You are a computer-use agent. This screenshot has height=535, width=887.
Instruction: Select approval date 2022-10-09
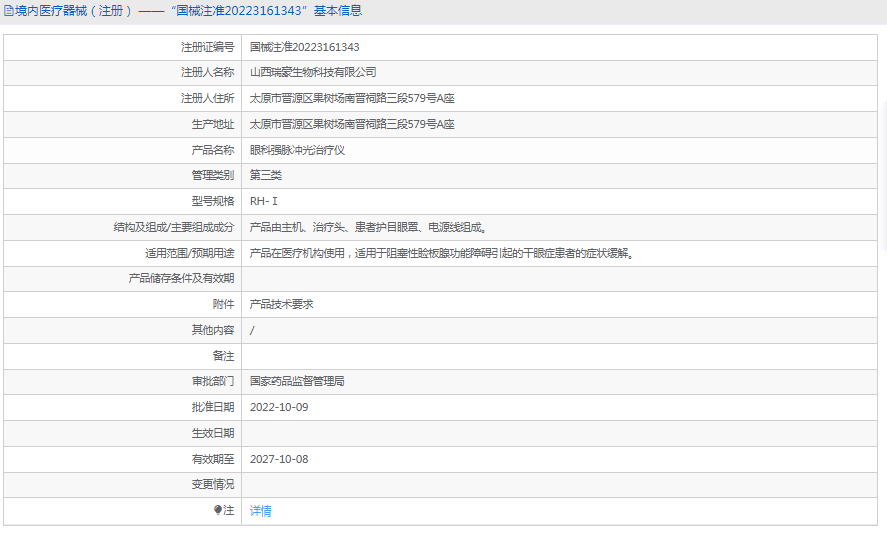click(279, 407)
